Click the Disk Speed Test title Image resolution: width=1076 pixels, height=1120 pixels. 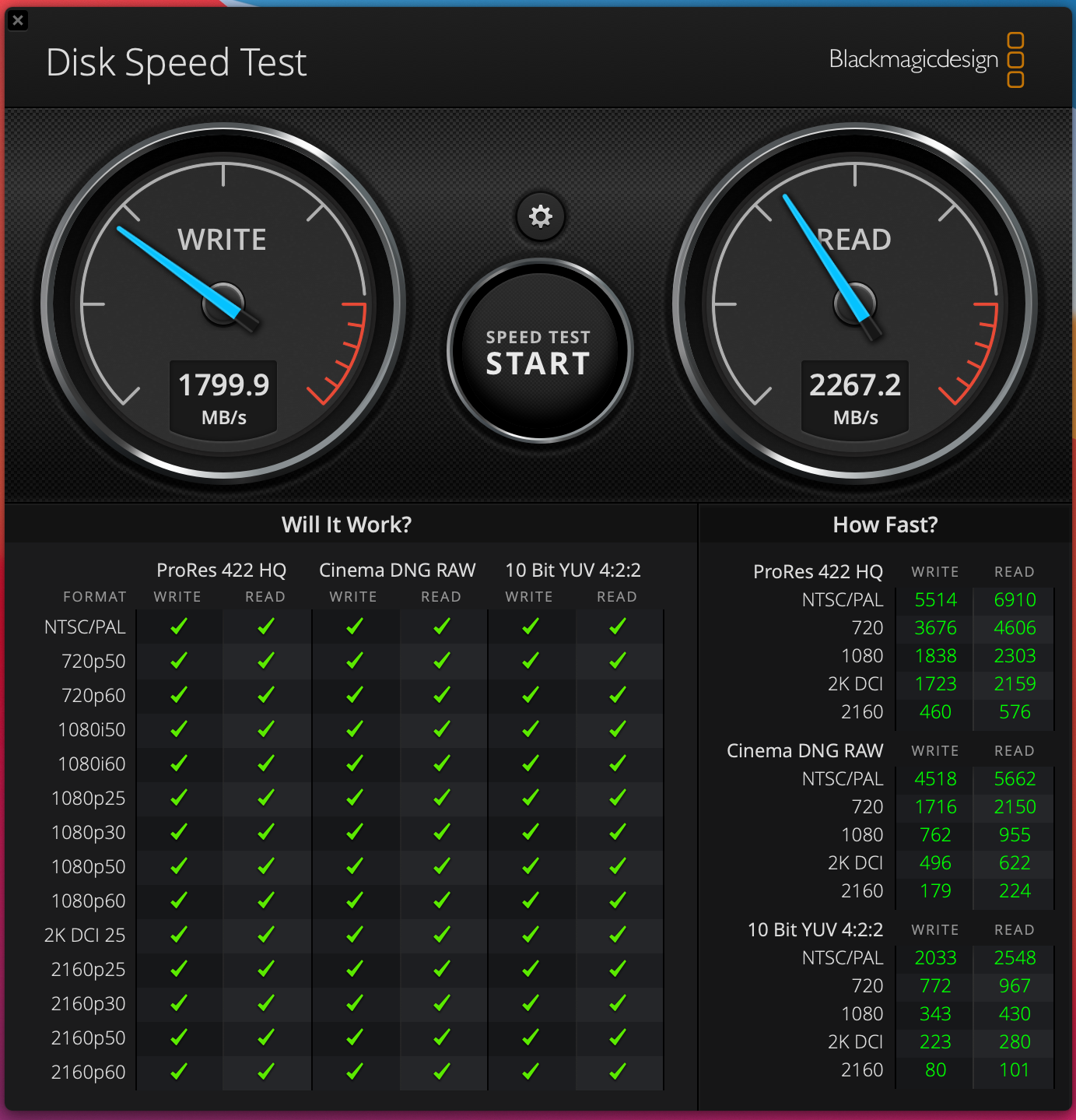pyautogui.click(x=177, y=63)
